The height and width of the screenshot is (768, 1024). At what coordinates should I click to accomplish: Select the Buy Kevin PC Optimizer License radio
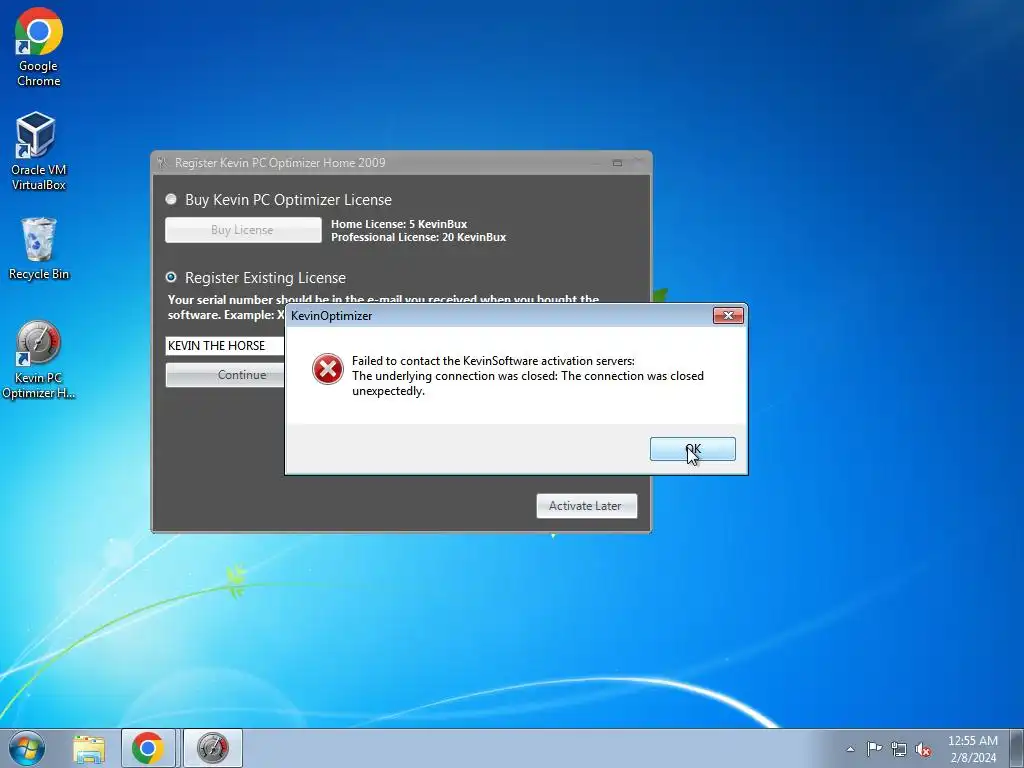(x=171, y=199)
